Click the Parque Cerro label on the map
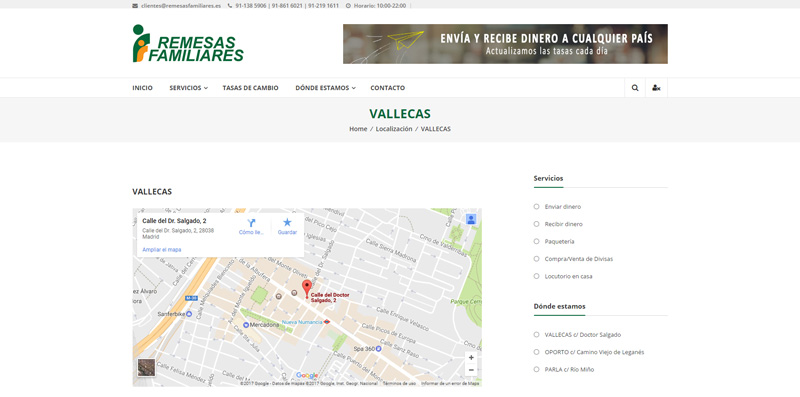The width and height of the screenshot is (800, 397). point(466,302)
